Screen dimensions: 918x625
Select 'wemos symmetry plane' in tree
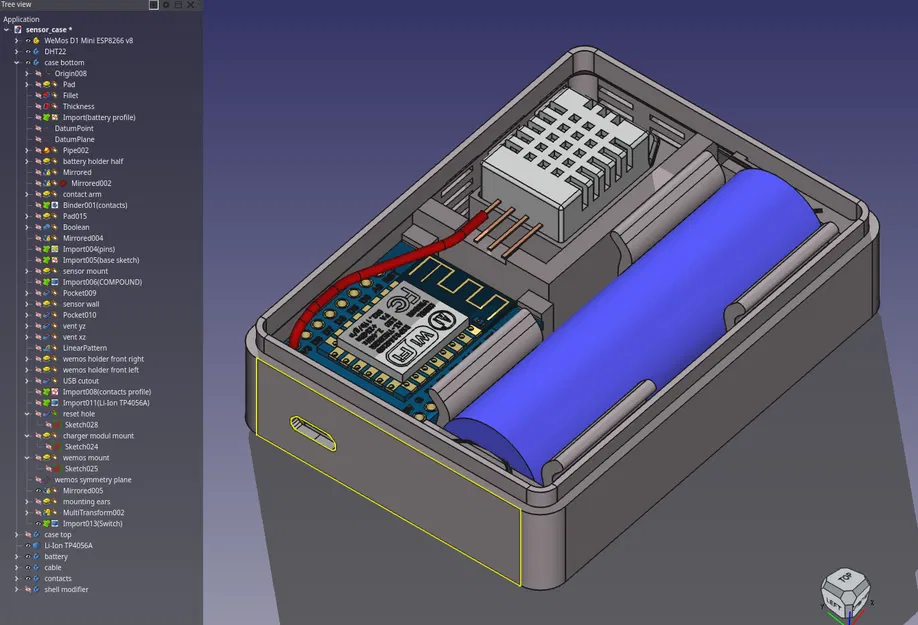click(x=93, y=480)
